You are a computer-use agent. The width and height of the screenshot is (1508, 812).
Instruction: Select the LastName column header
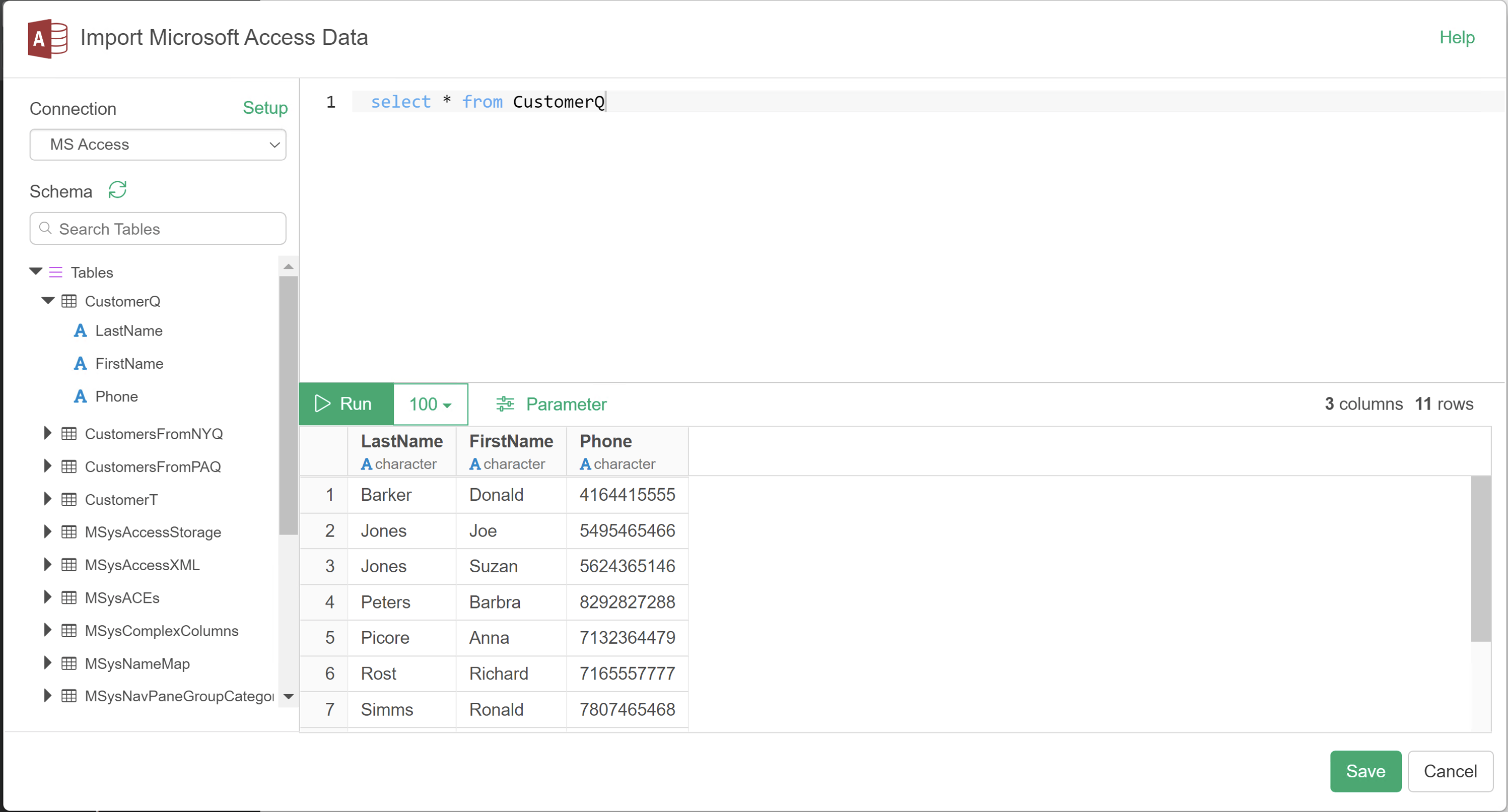tap(401, 451)
